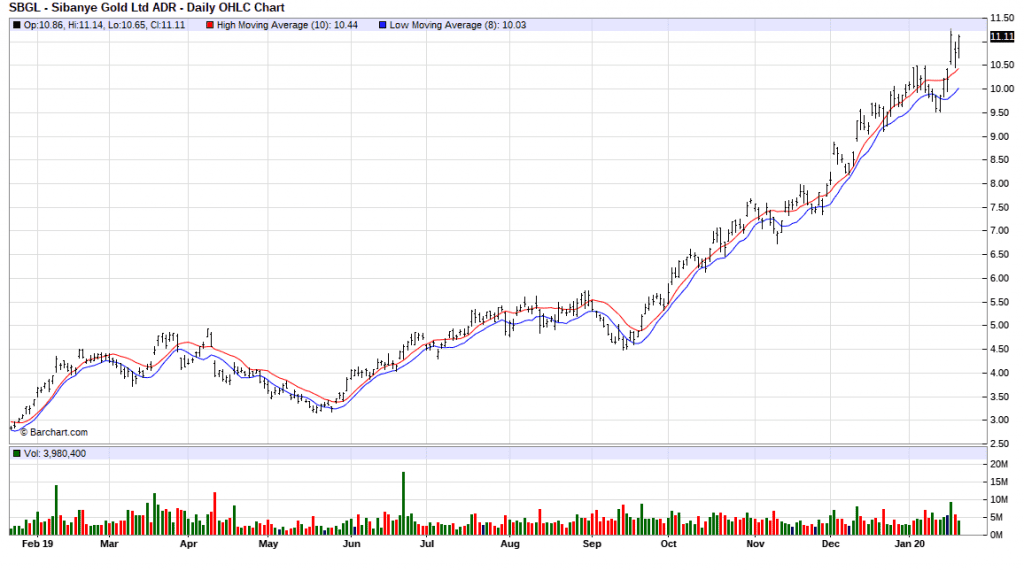The width and height of the screenshot is (1024, 571).
Task: Click the Dec month axis label
Action: point(830,545)
